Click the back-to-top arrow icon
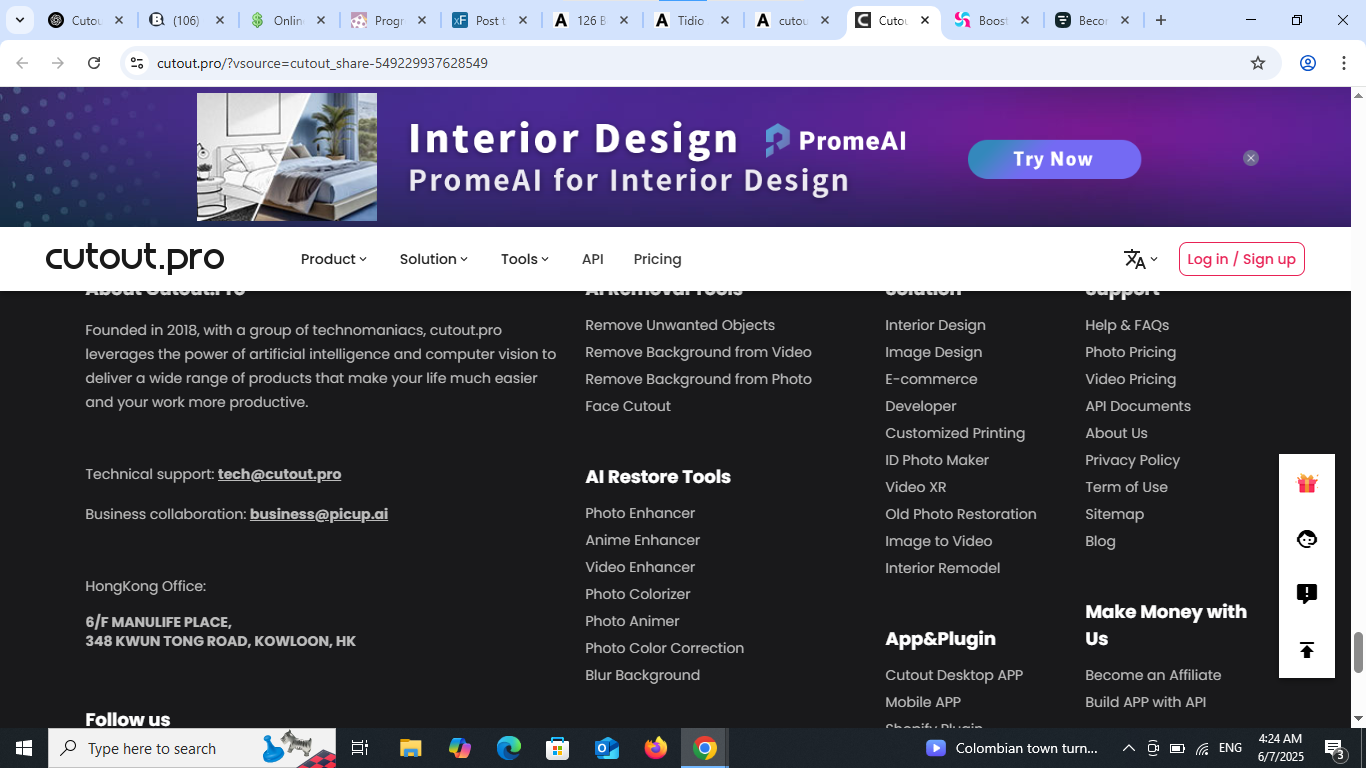 coord(1307,650)
